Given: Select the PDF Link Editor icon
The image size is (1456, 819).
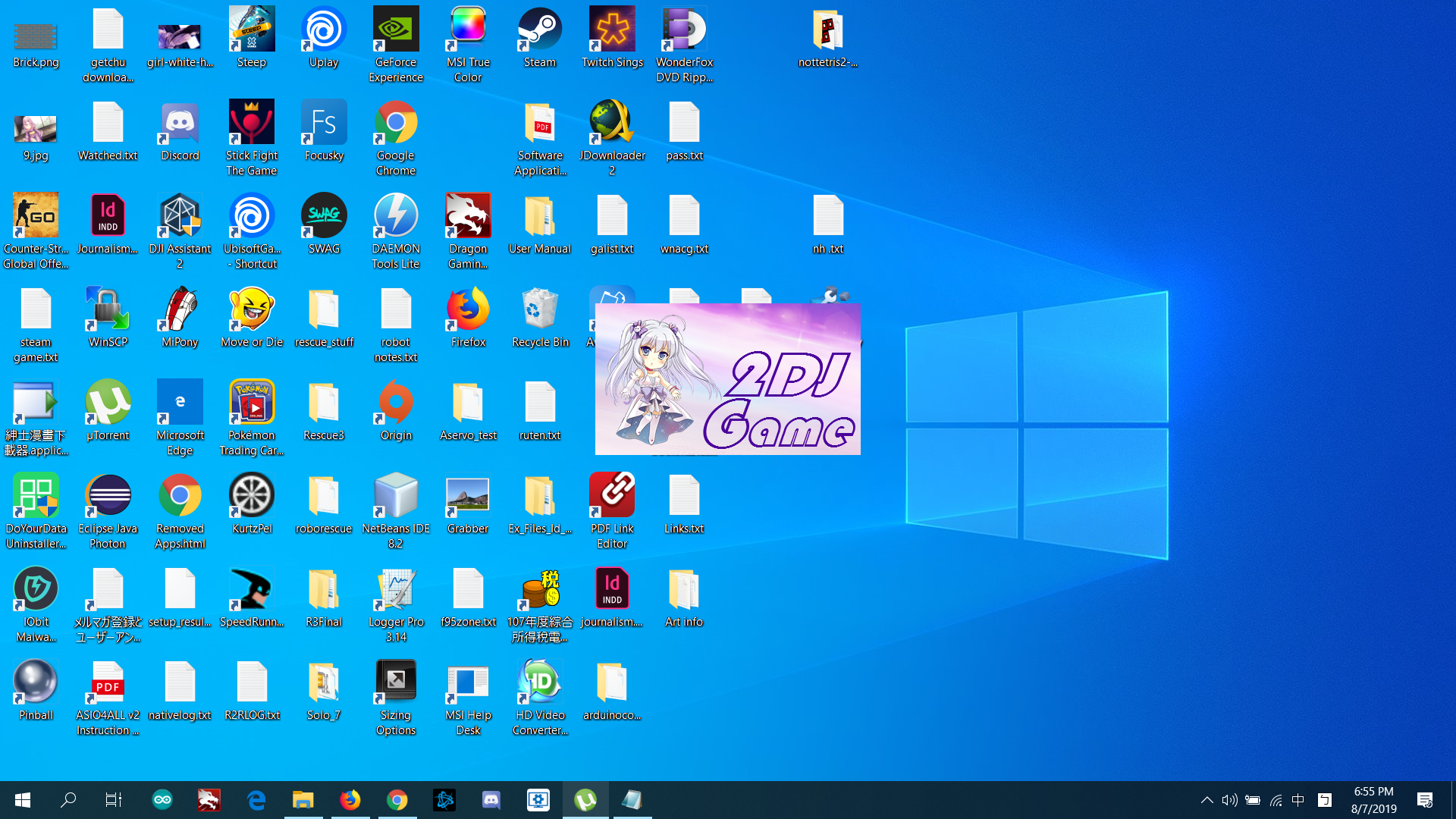Looking at the screenshot, I should click(612, 512).
